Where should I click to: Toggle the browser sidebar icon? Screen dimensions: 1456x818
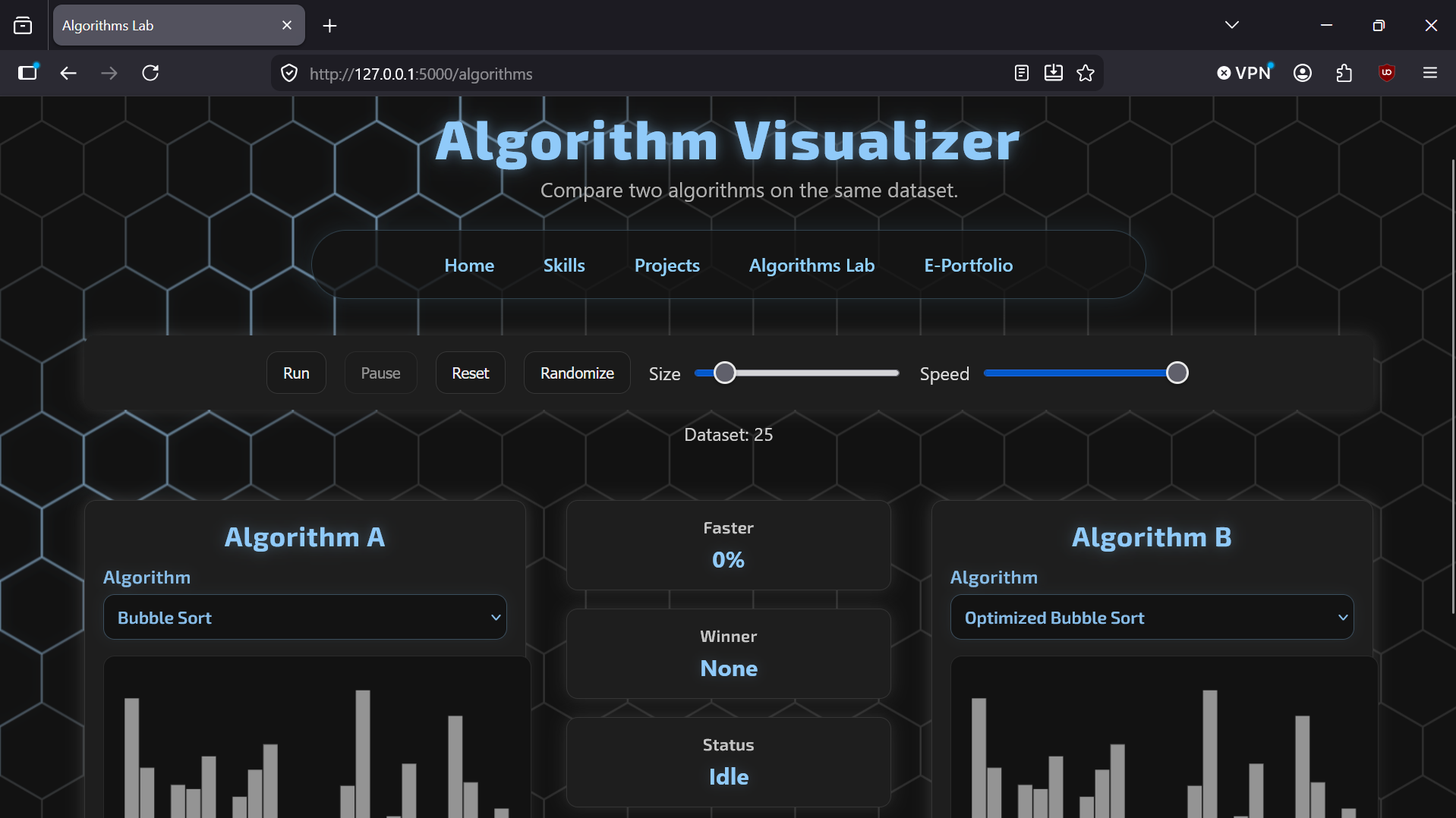[x=28, y=73]
